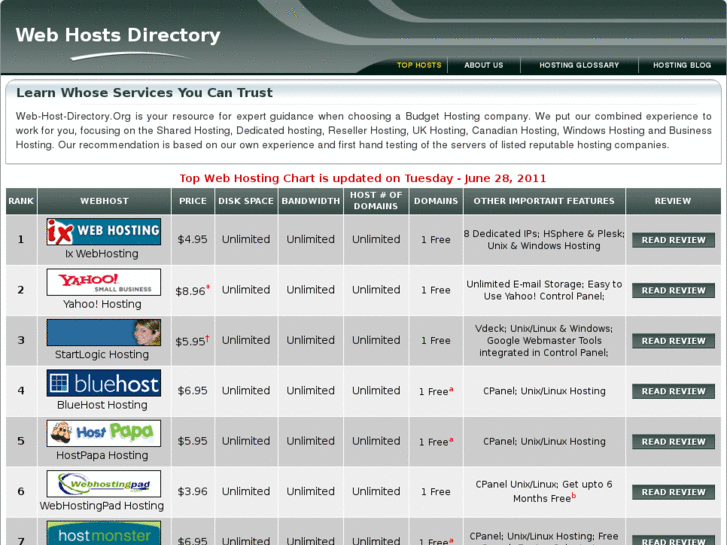The width and height of the screenshot is (727, 545).
Task: Click the $5.95 price for HostPapa
Action: pos(192,441)
